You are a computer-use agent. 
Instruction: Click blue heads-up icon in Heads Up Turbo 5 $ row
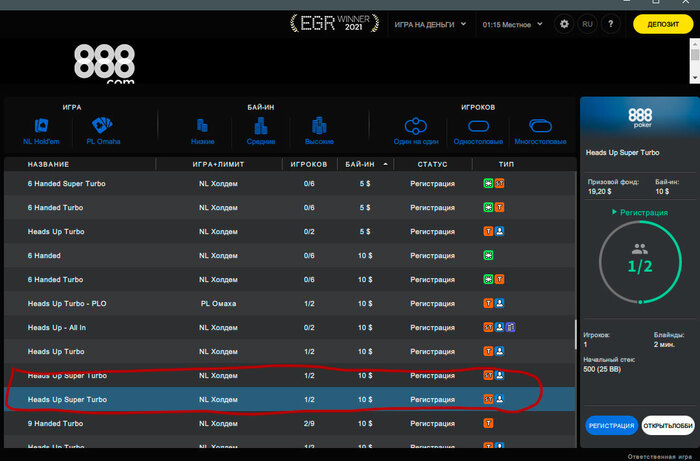coord(500,231)
